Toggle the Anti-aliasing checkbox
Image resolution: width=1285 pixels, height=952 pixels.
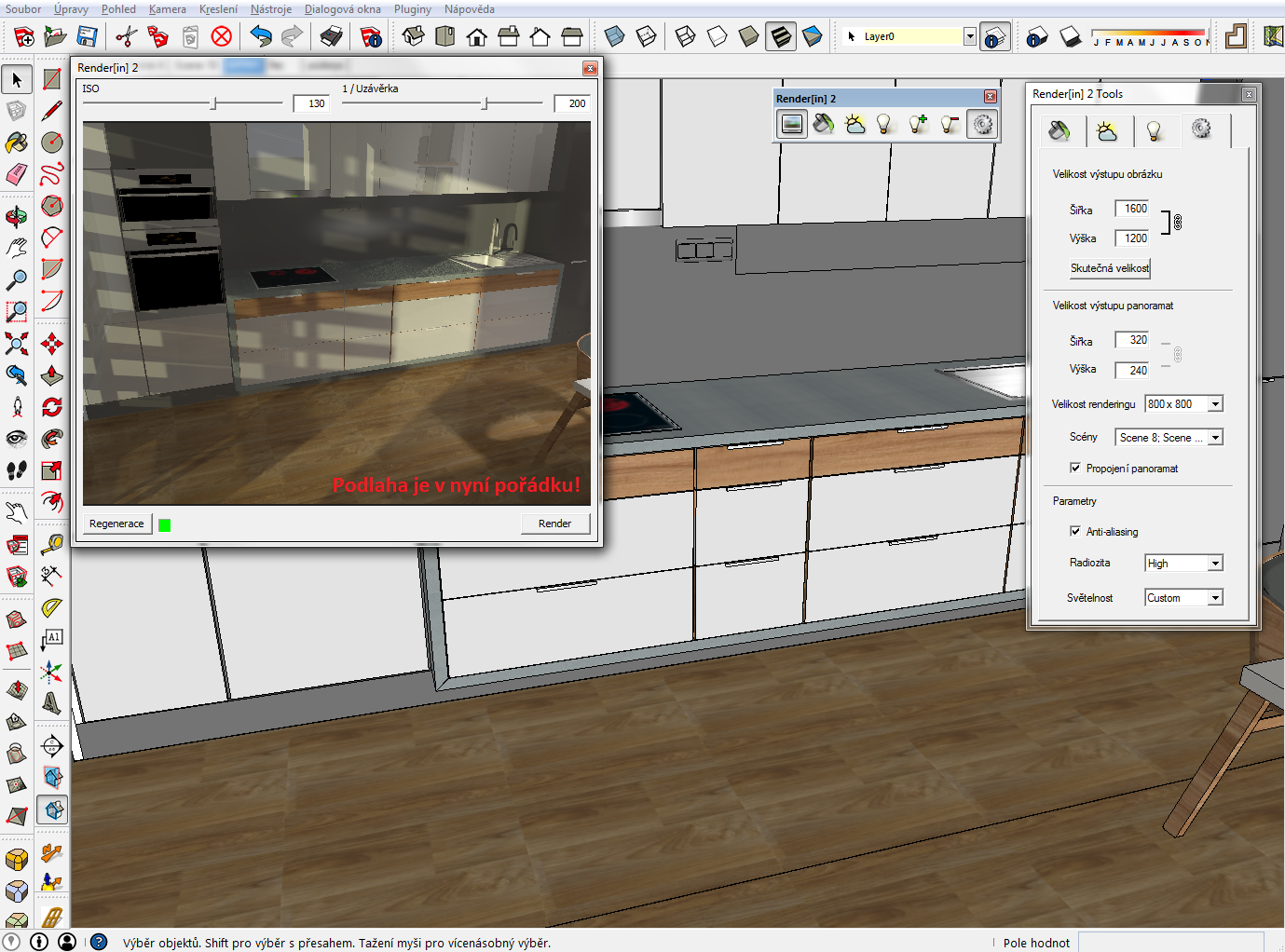pyautogui.click(x=1075, y=532)
